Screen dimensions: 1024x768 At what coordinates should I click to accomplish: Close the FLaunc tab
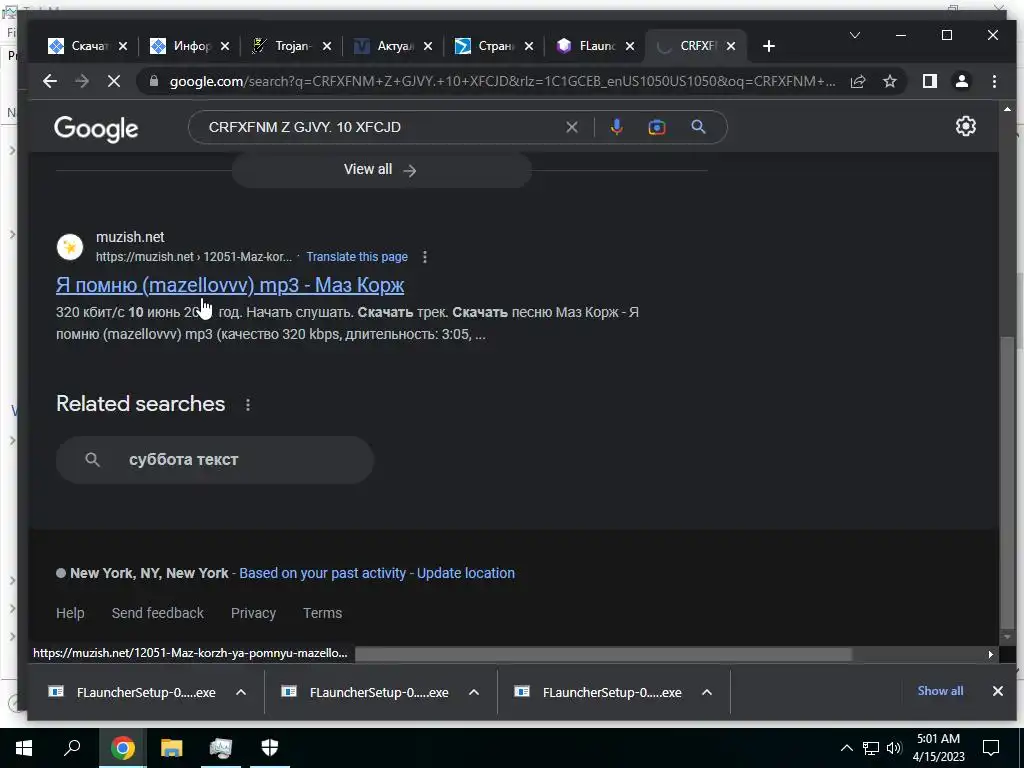click(x=630, y=46)
